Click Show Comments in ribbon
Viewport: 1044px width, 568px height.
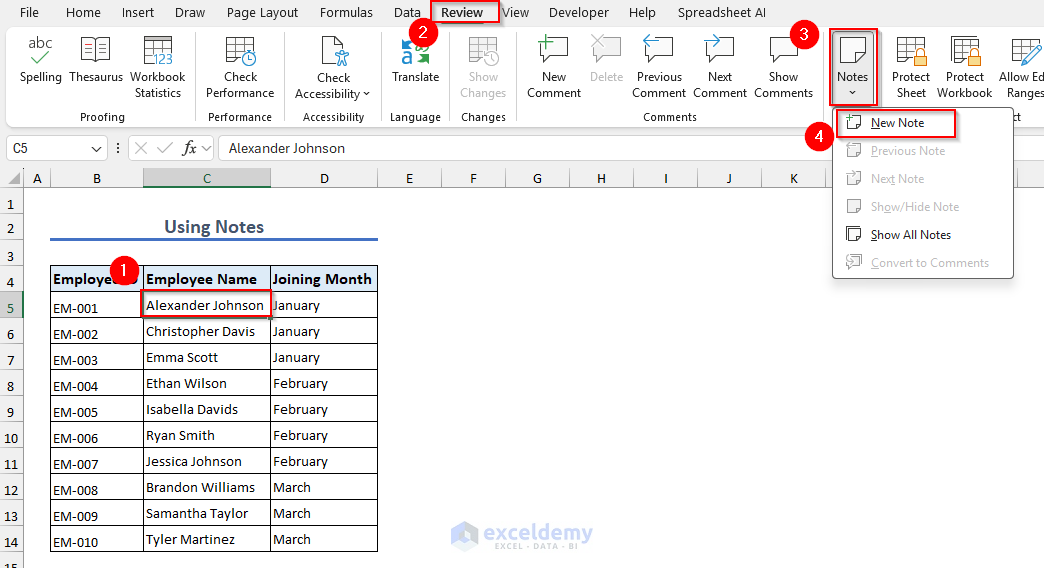coord(783,67)
